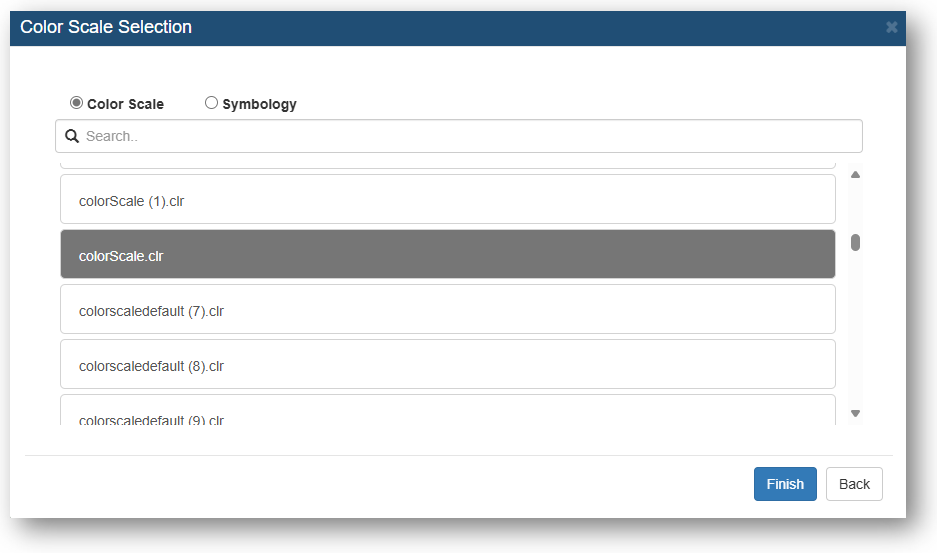The width and height of the screenshot is (937, 553).
Task: Select the Symbology radio button
Action: 212,103
